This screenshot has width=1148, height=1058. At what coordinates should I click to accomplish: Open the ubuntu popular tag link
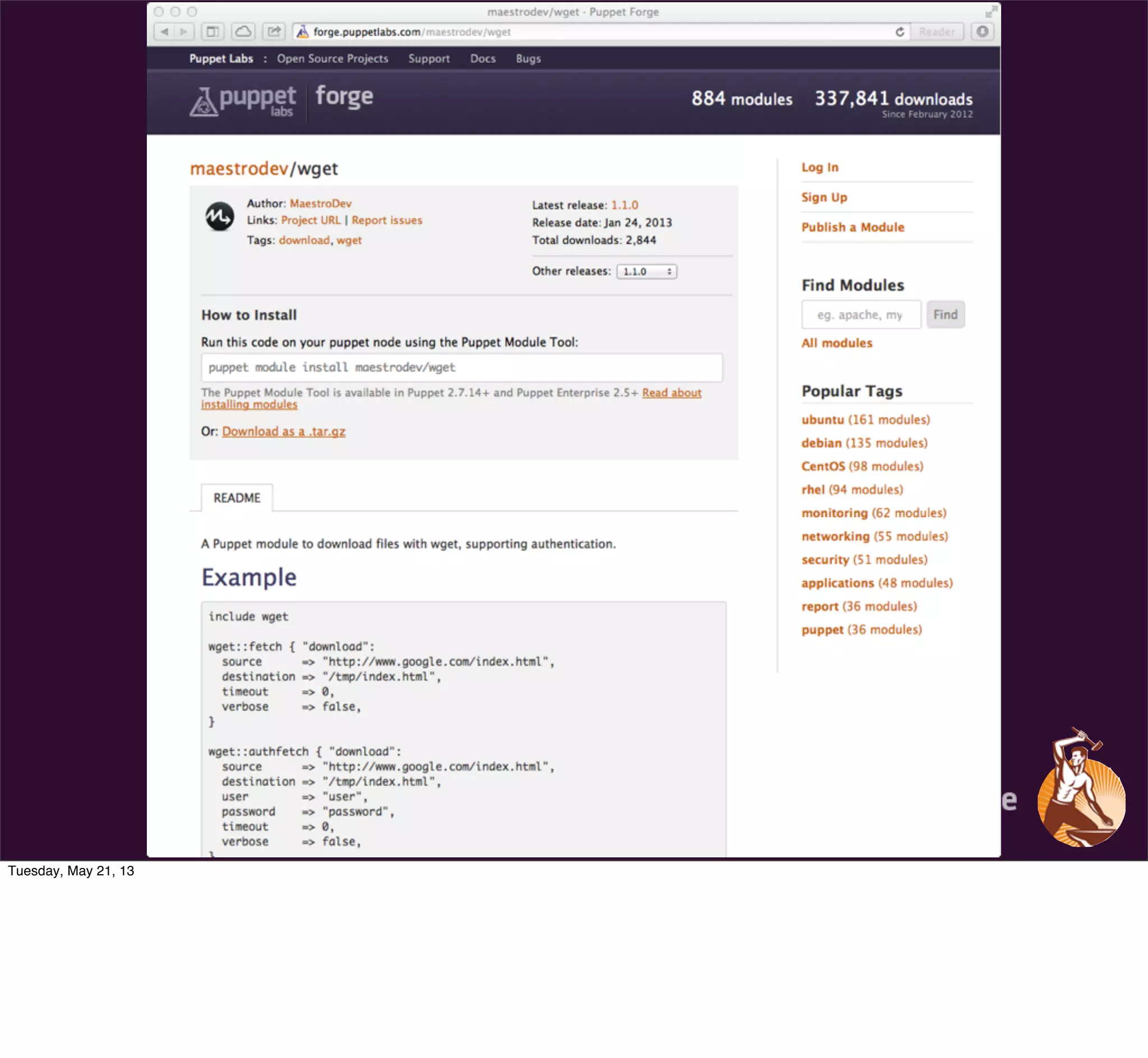(x=822, y=420)
